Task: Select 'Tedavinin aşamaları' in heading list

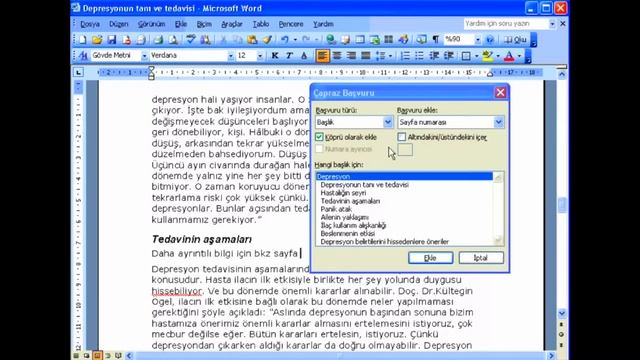Action: click(350, 201)
